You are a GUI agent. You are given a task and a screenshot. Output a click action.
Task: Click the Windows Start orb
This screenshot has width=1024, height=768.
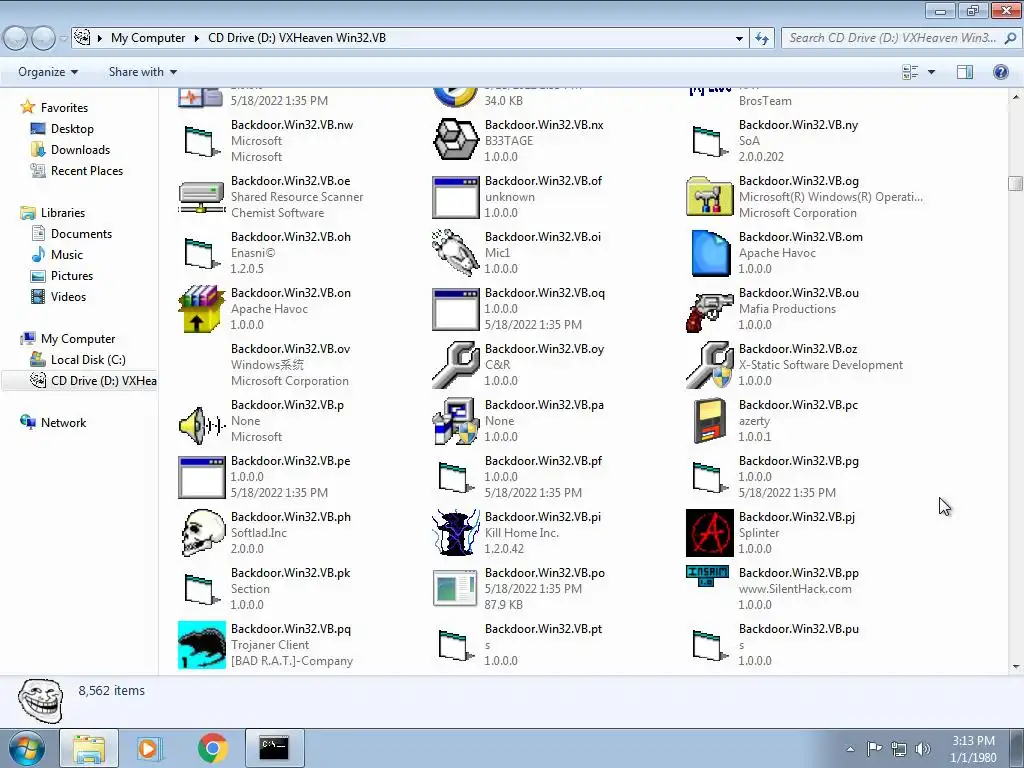click(25, 748)
